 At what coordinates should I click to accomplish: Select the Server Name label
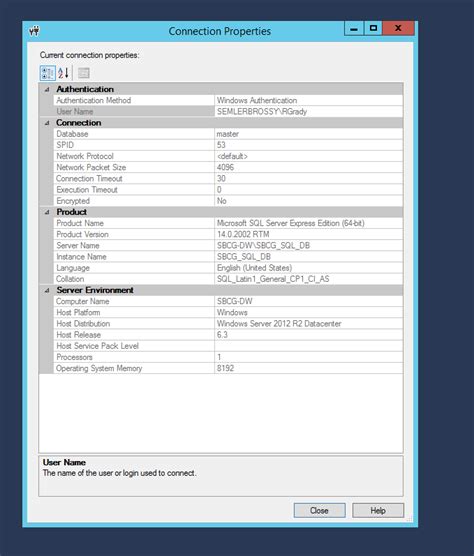[78, 246]
